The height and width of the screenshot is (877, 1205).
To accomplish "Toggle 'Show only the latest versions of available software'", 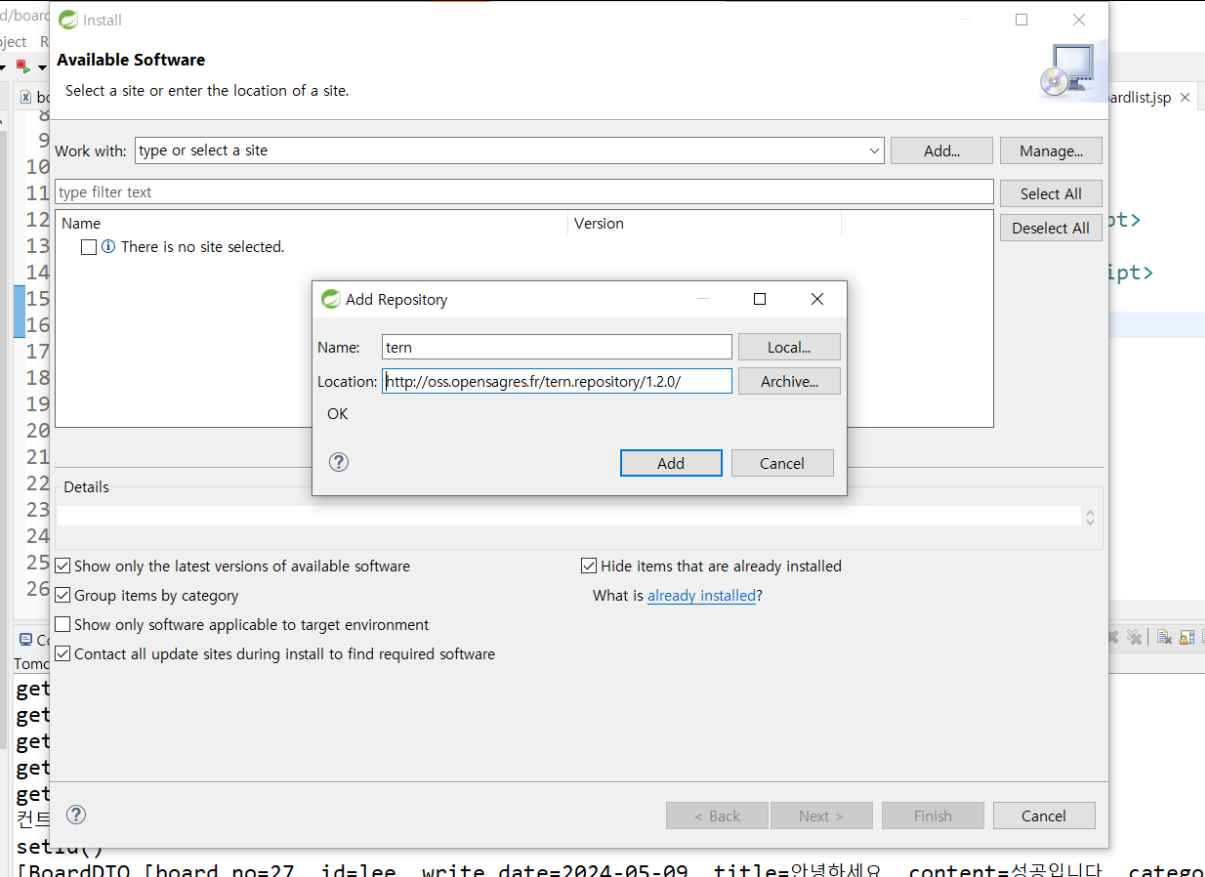I will (63, 566).
